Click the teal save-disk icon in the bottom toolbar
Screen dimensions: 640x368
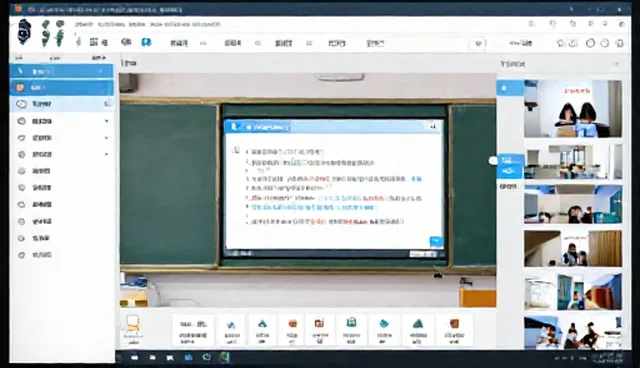[x=351, y=322]
